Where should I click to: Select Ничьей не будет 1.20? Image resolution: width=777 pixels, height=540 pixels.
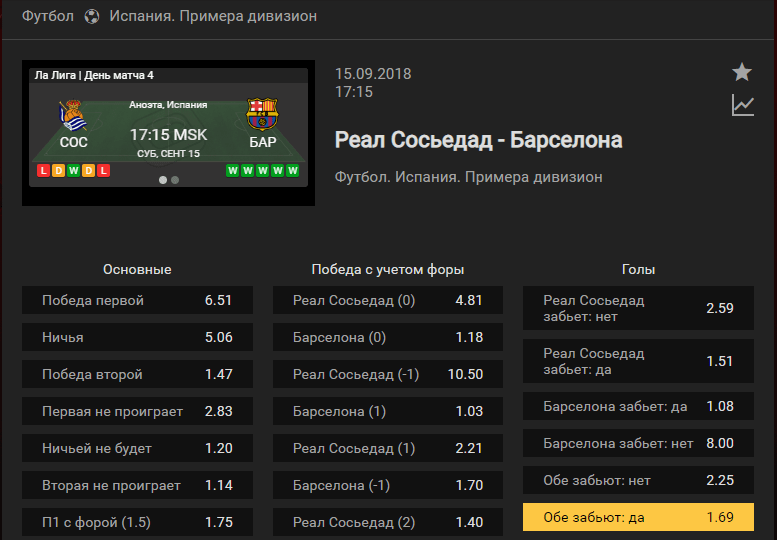pos(137,448)
